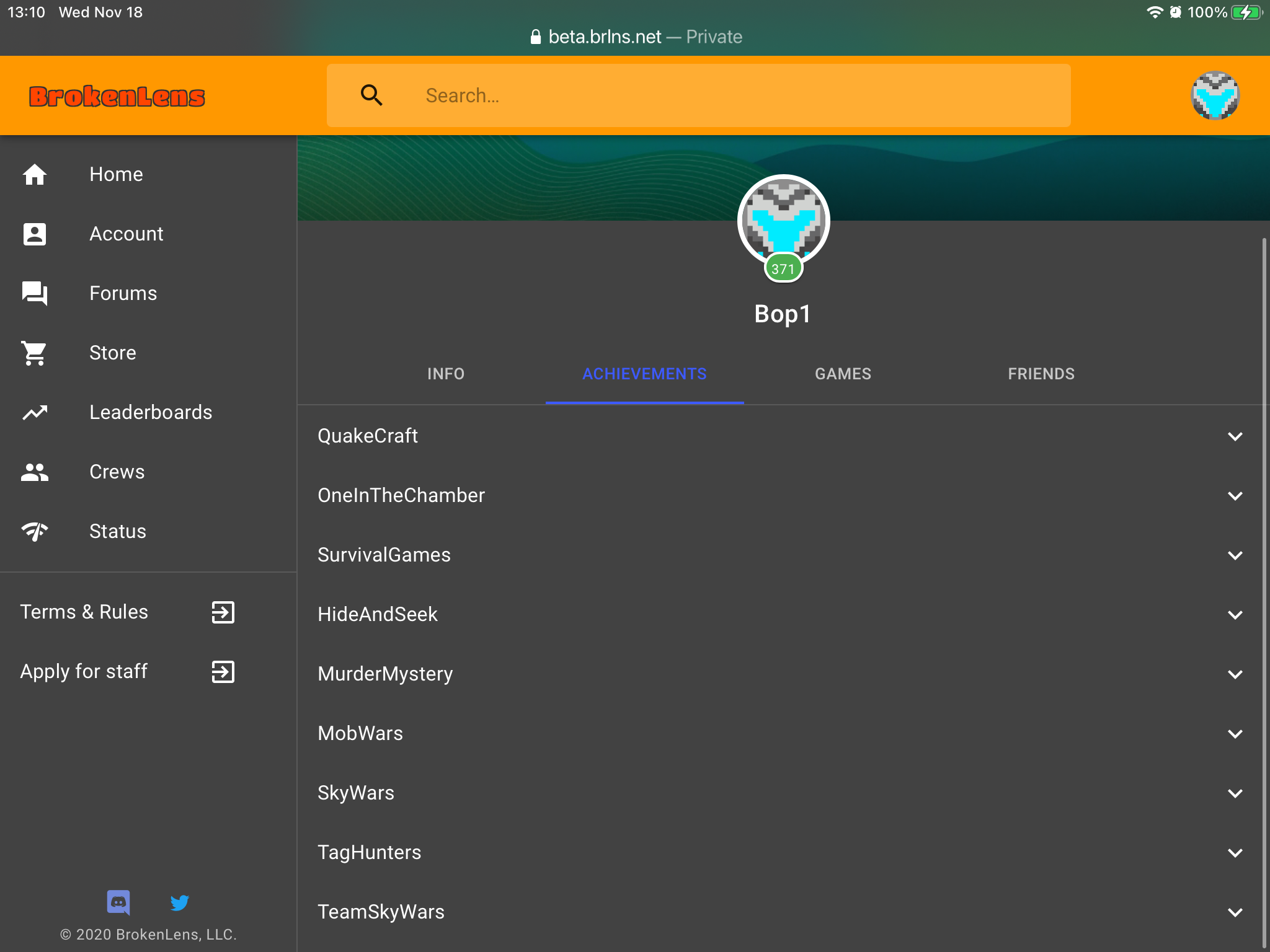
Task: Click the TagHunters row label
Action: (369, 852)
